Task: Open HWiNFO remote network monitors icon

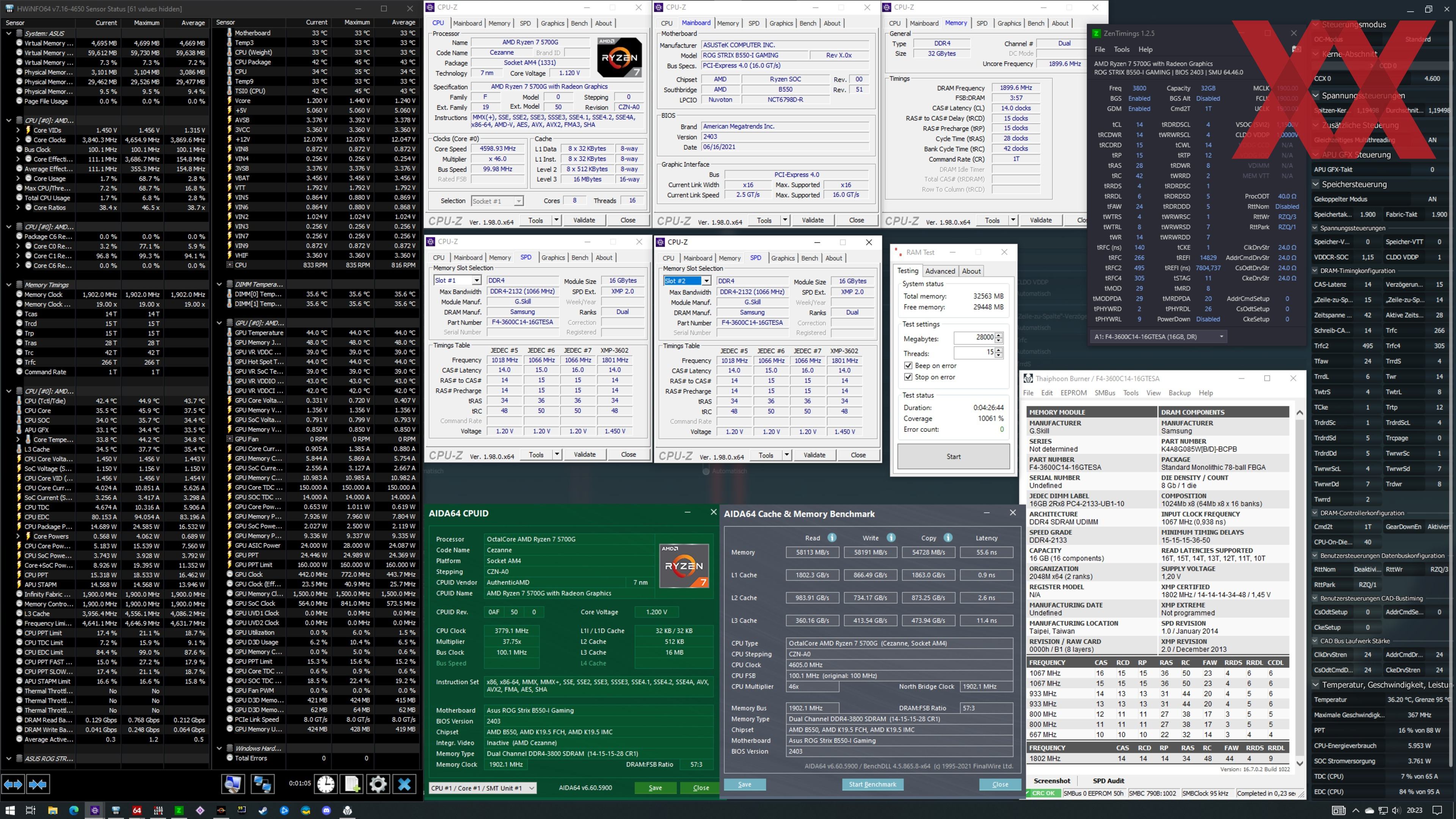Action: [262, 784]
